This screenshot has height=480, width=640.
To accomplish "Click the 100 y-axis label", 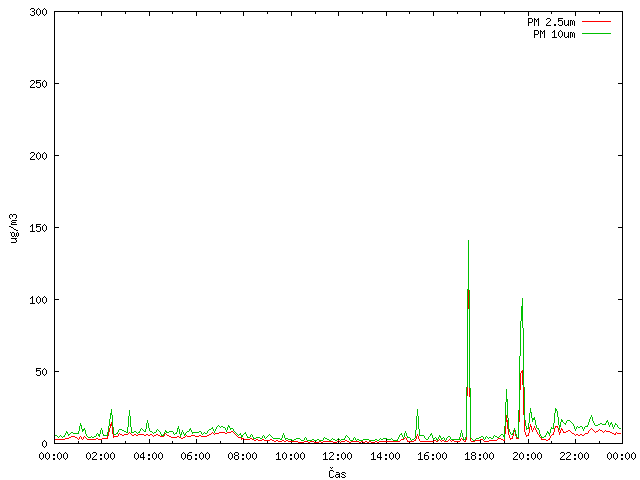I will click(38, 300).
